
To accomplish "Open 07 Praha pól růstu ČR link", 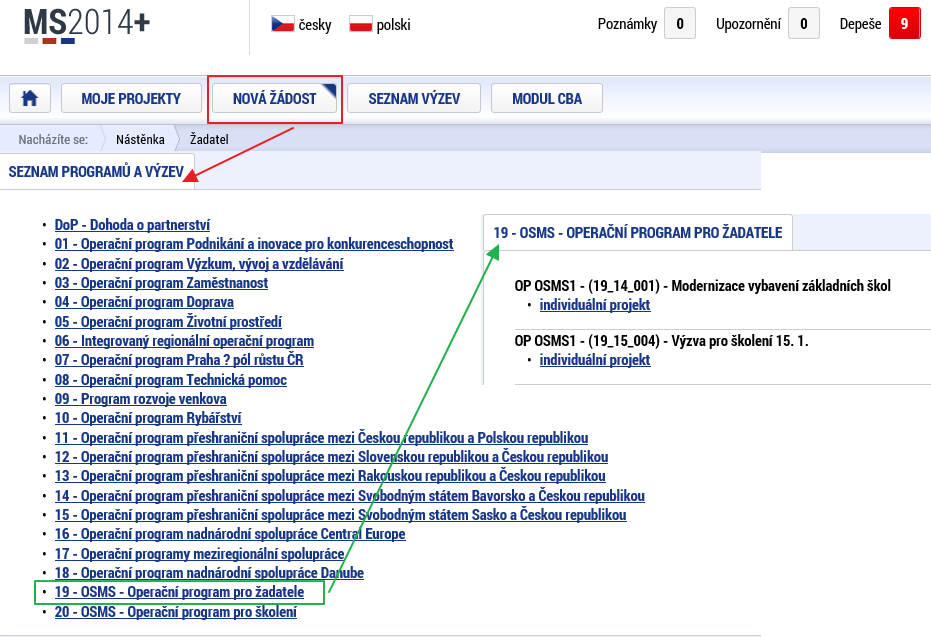I will 179,360.
